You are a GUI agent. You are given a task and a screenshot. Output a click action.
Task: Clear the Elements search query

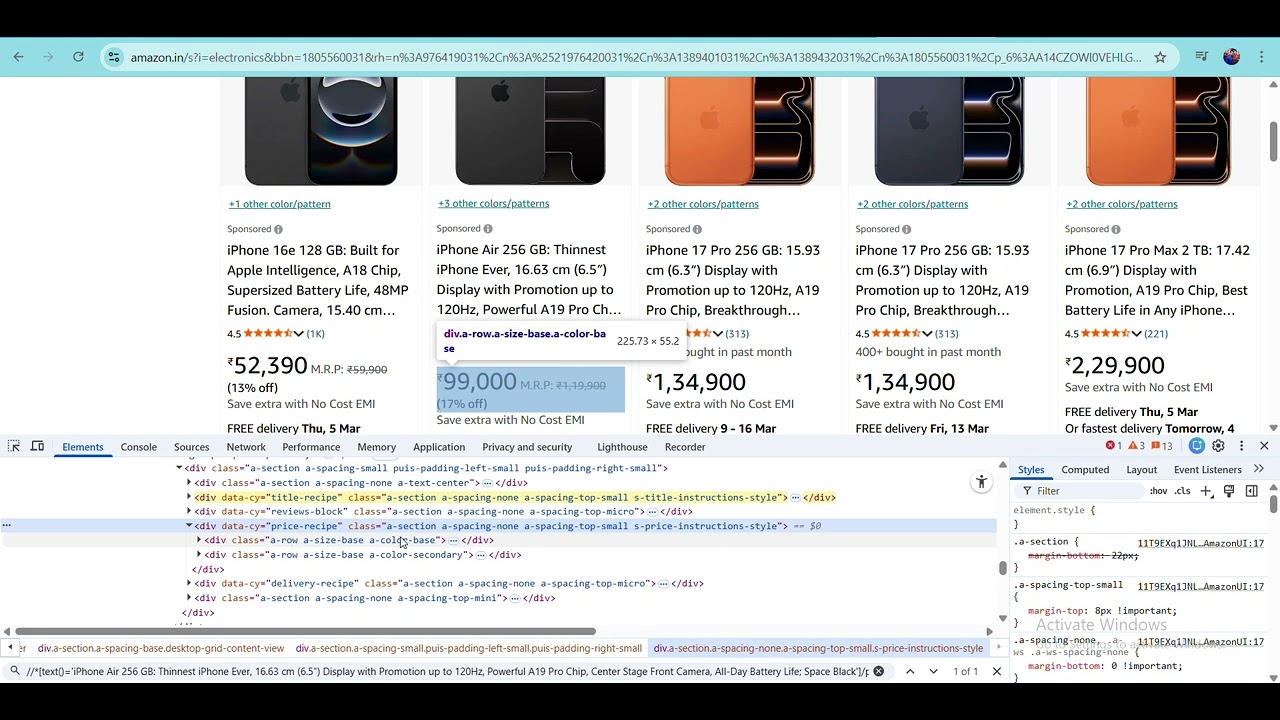point(878,671)
